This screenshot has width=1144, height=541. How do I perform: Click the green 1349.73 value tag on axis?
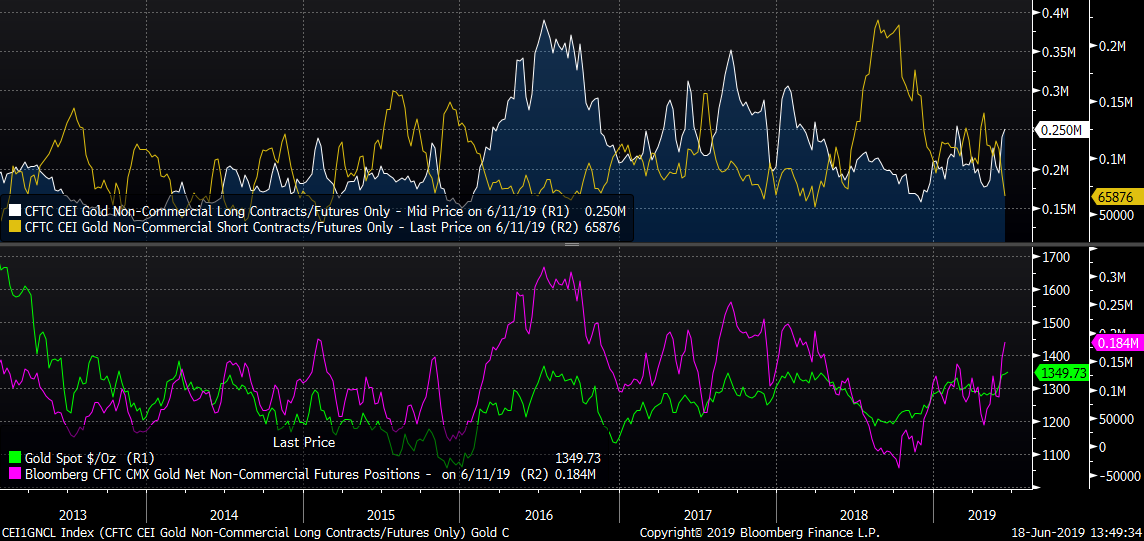click(1062, 373)
